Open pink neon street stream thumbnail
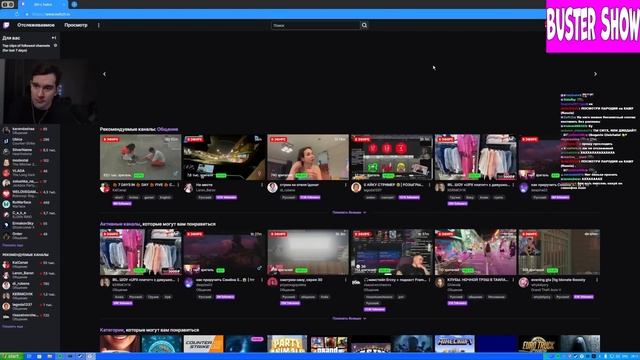 (x=476, y=252)
